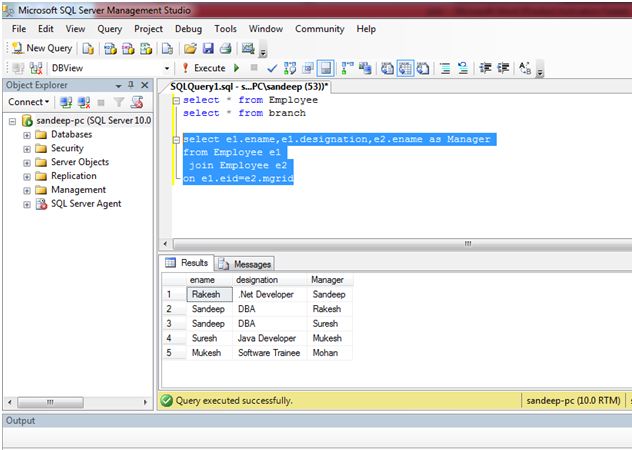Expand the Databases tree node

click(26, 134)
